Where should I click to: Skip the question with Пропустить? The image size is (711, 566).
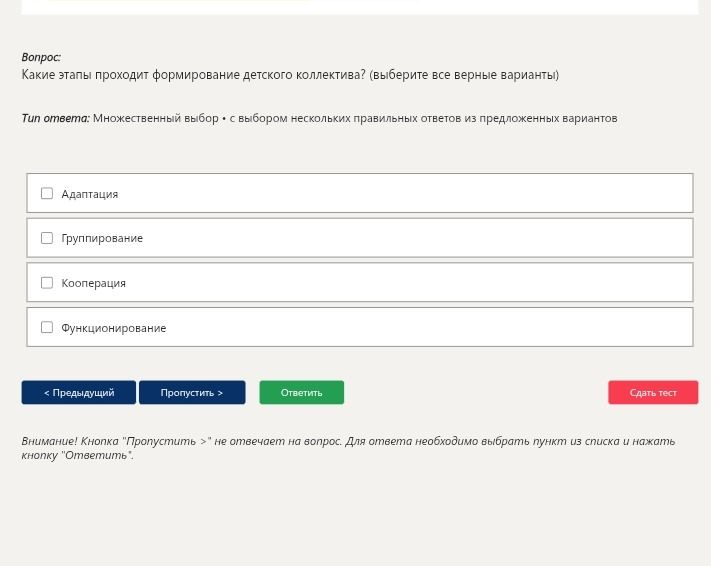(x=192, y=392)
